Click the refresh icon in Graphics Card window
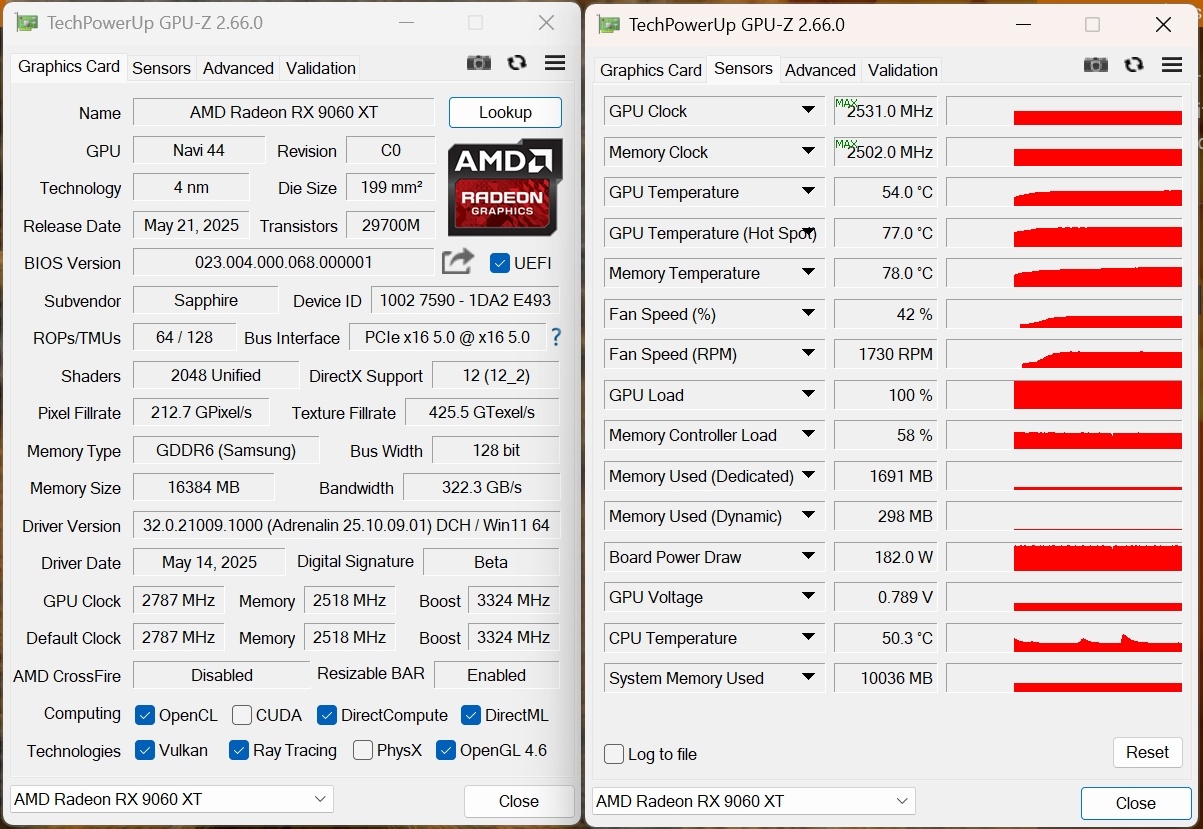 click(516, 63)
